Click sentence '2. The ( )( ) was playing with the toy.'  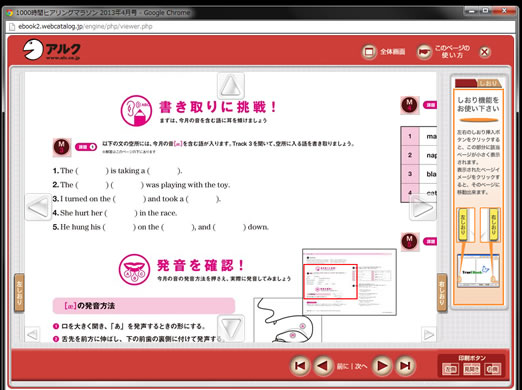point(141,185)
